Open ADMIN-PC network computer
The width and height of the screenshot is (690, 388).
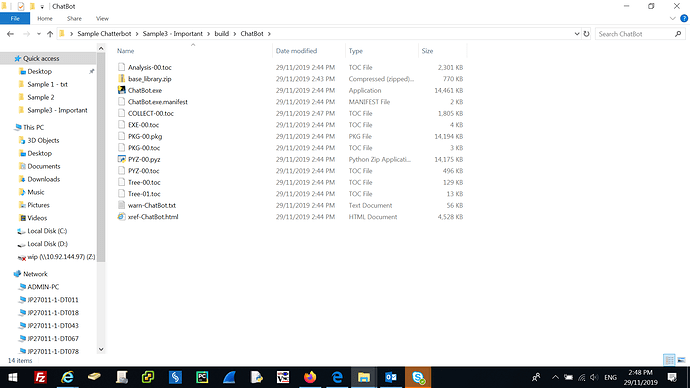43,287
